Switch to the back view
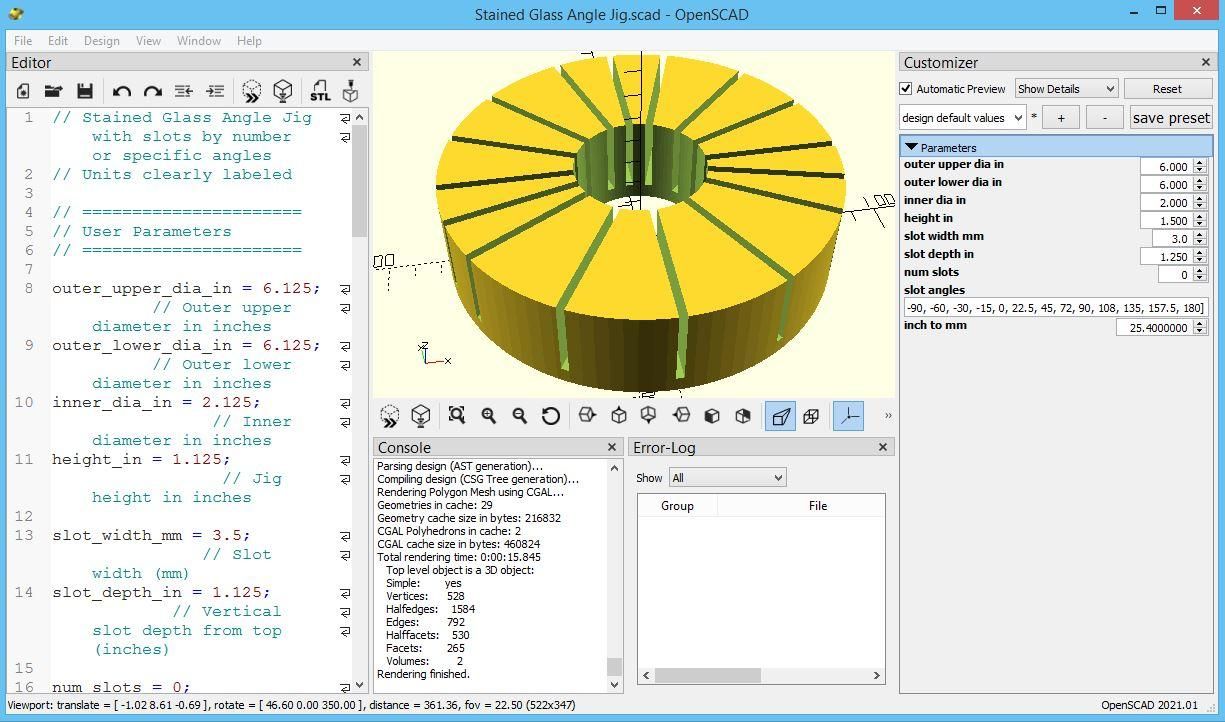1225x722 pixels. pos(743,416)
